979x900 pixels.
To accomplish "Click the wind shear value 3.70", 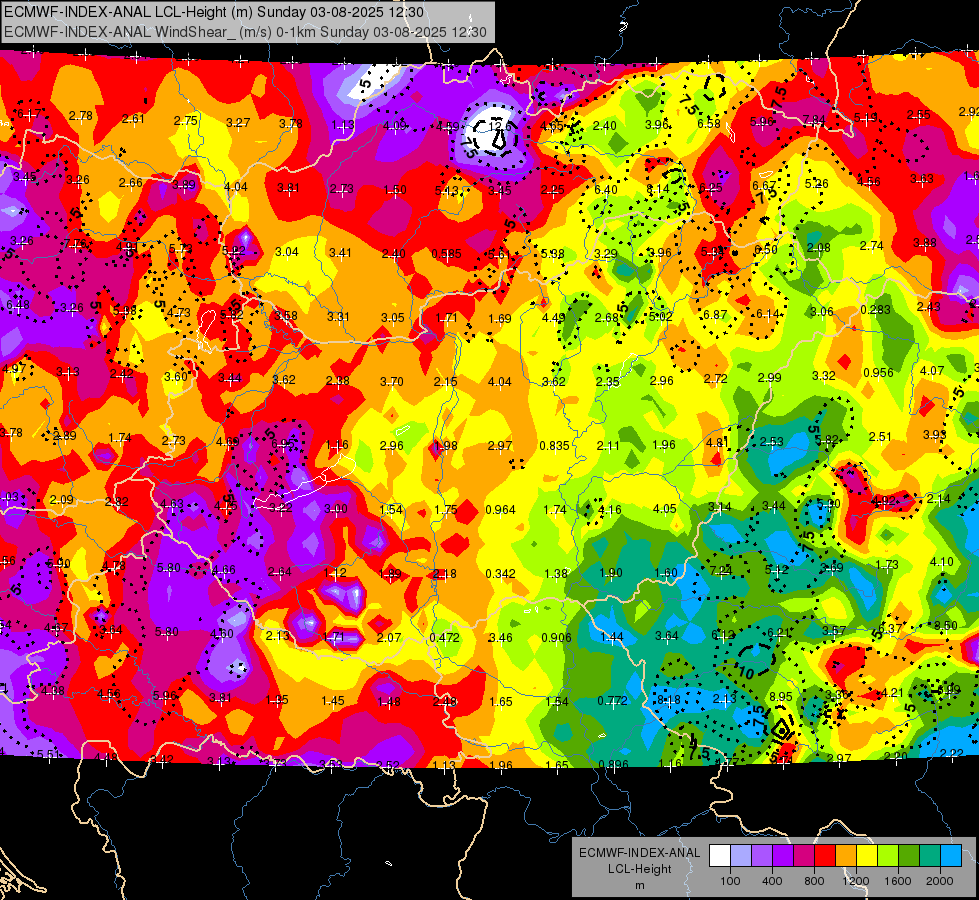I will [392, 381].
